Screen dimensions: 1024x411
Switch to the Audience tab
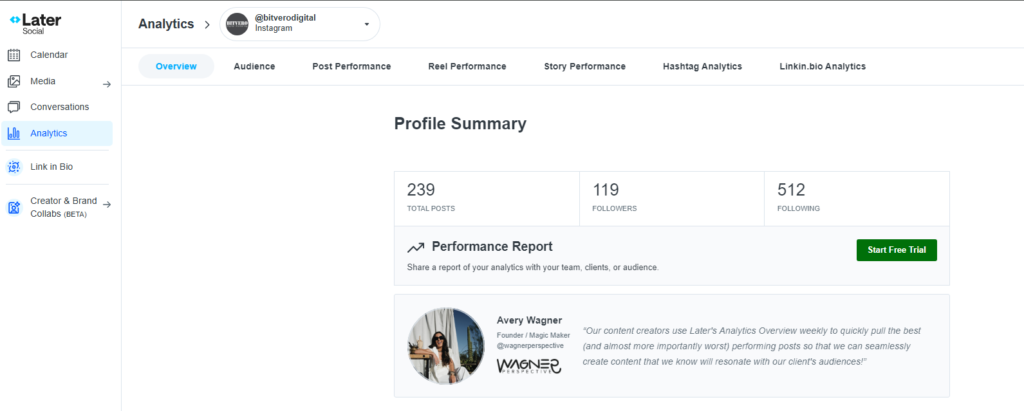254,66
